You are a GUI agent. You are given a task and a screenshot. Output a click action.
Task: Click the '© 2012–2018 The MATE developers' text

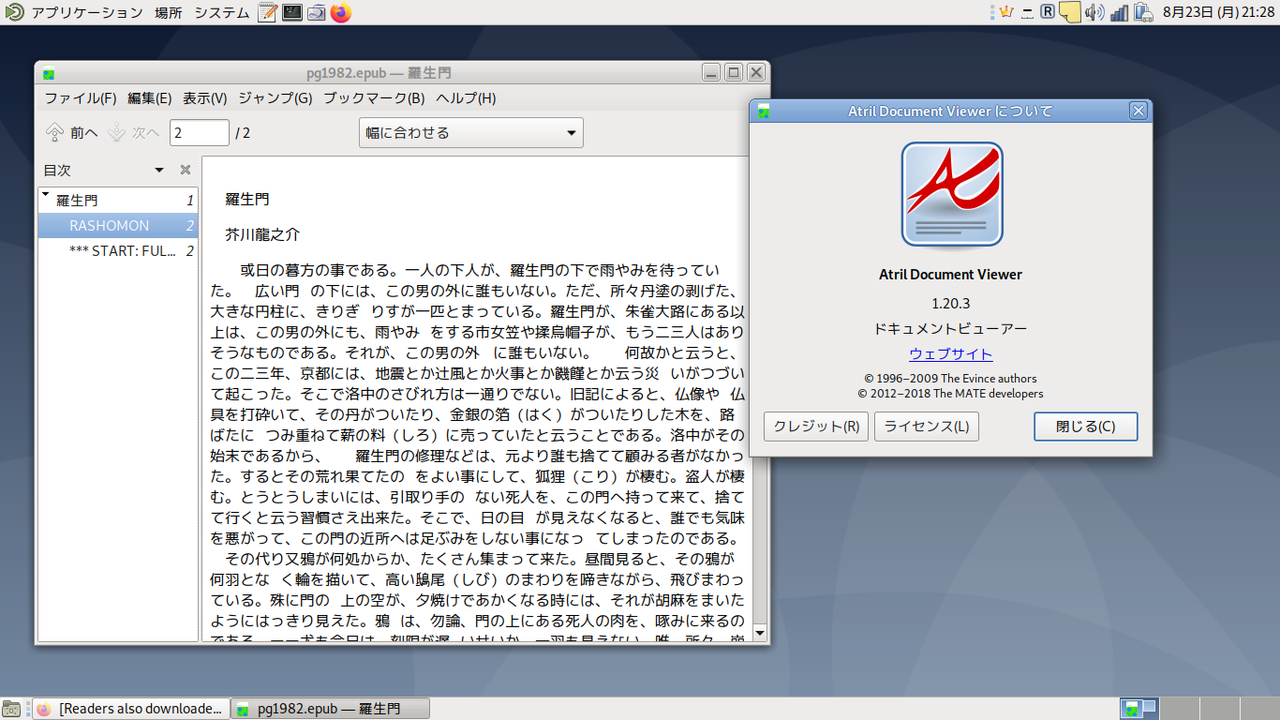951,393
